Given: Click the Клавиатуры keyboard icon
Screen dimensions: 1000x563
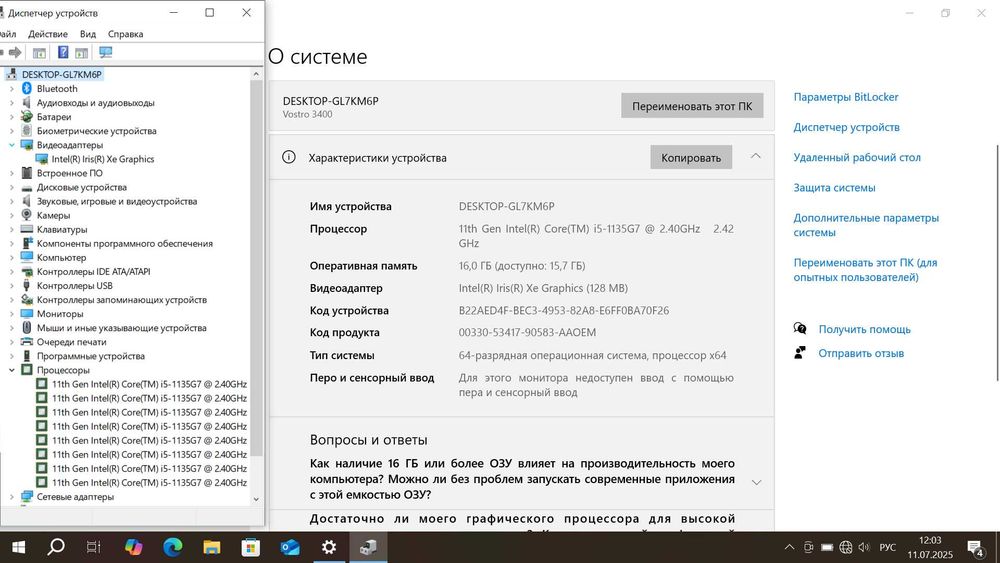Looking at the screenshot, I should (x=27, y=229).
